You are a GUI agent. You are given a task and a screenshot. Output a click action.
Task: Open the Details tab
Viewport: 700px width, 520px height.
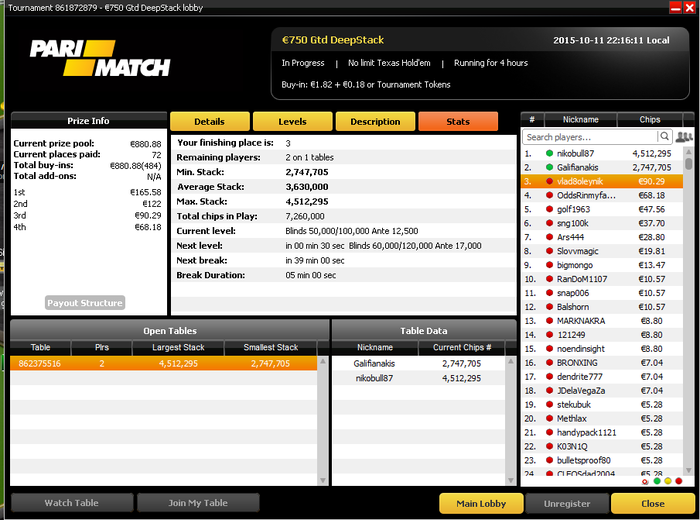pyautogui.click(x=210, y=121)
